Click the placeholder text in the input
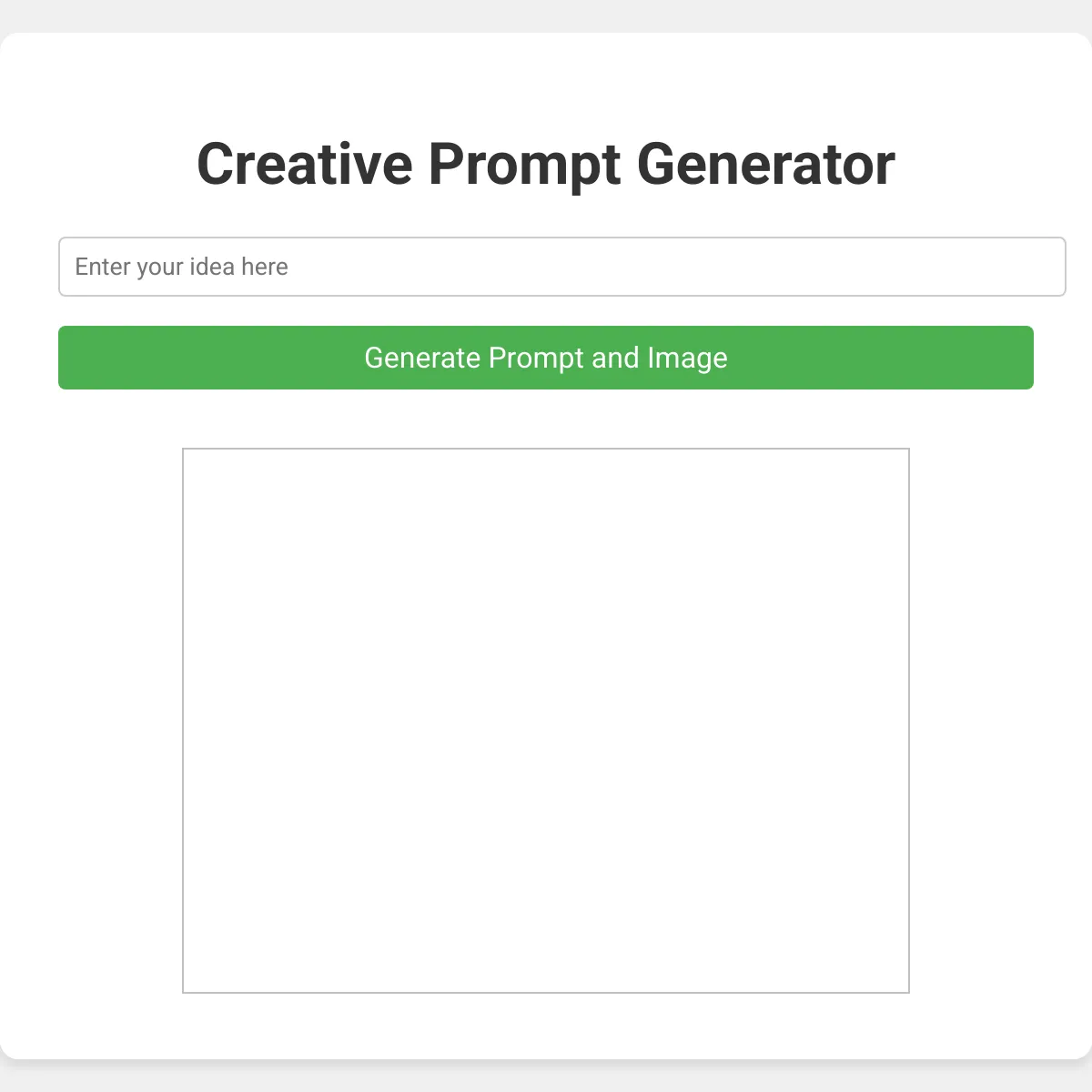The width and height of the screenshot is (1092, 1092). (181, 267)
